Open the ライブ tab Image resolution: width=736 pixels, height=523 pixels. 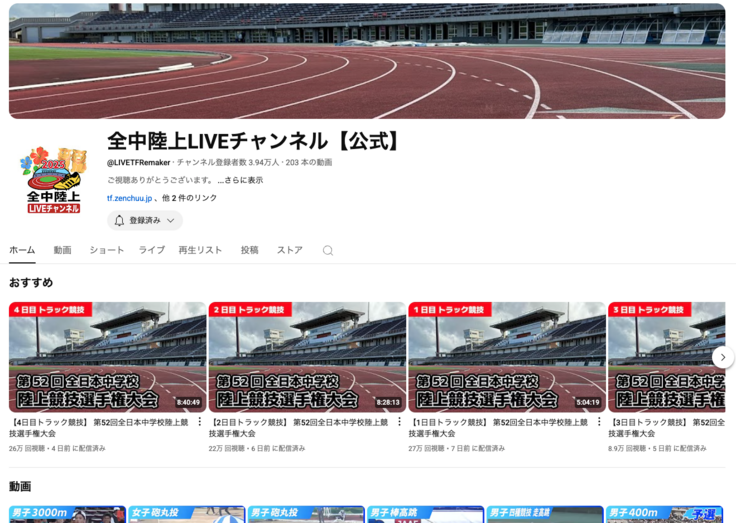152,250
